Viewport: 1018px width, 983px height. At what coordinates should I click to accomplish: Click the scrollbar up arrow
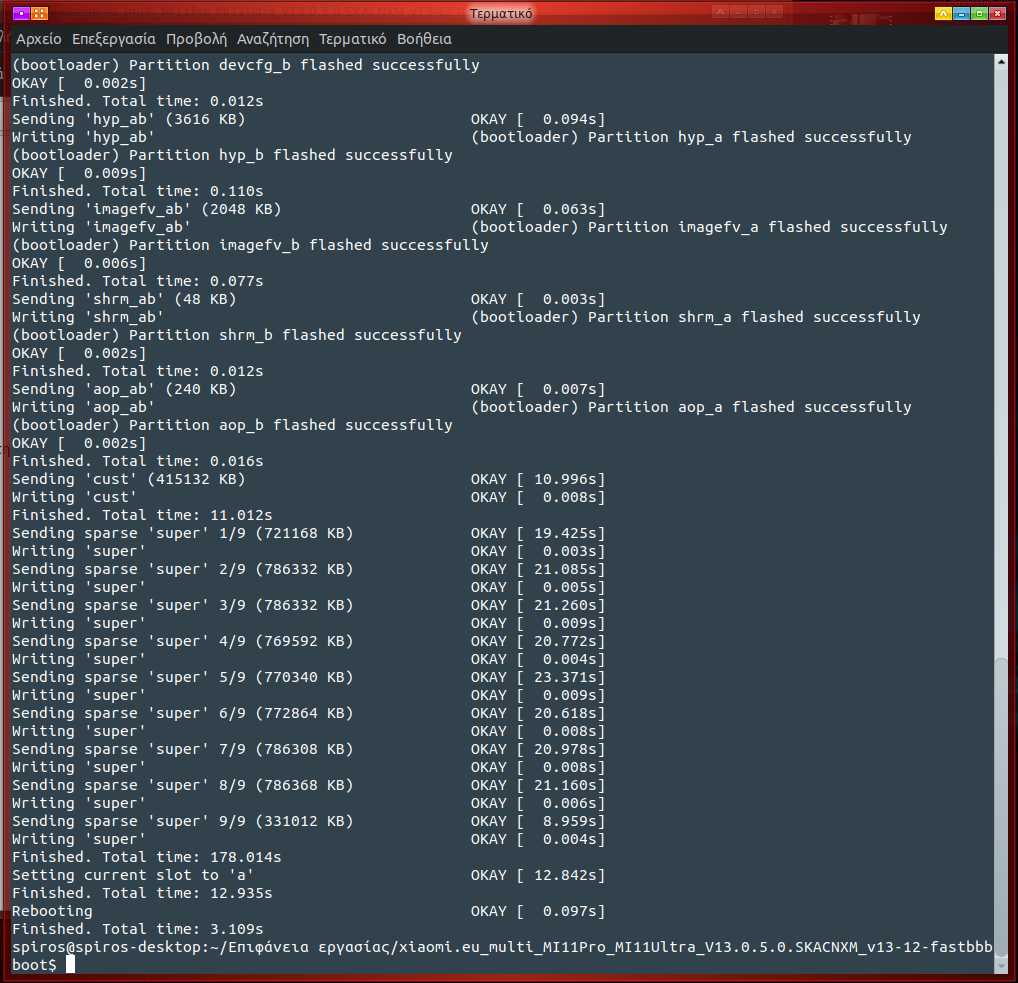1001,63
